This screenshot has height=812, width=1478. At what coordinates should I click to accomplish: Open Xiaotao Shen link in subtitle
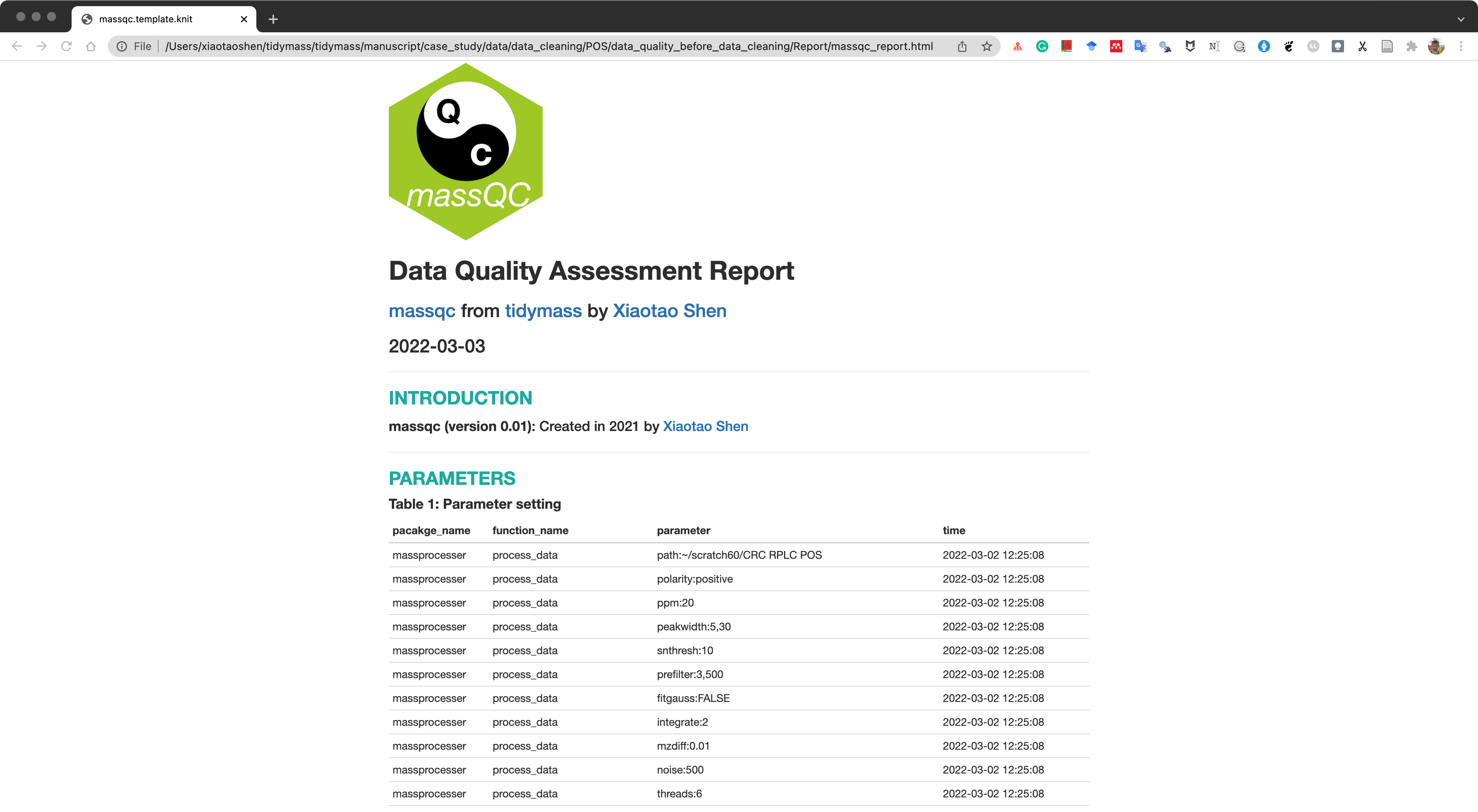click(670, 311)
